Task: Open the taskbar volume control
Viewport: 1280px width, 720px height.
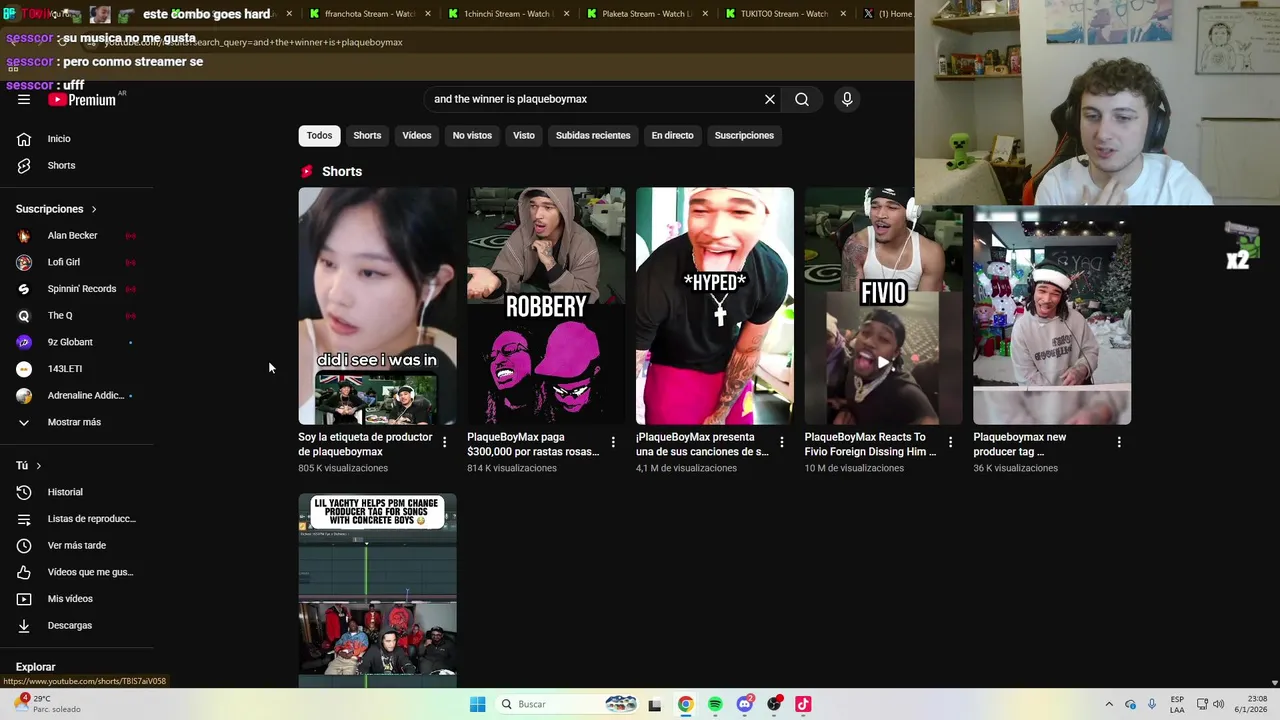Action: pos(1218,704)
